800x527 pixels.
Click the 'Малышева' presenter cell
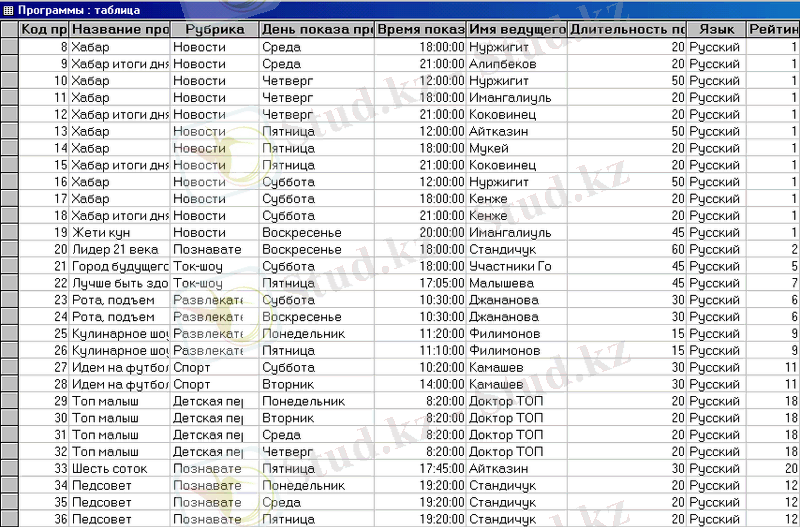pos(517,283)
